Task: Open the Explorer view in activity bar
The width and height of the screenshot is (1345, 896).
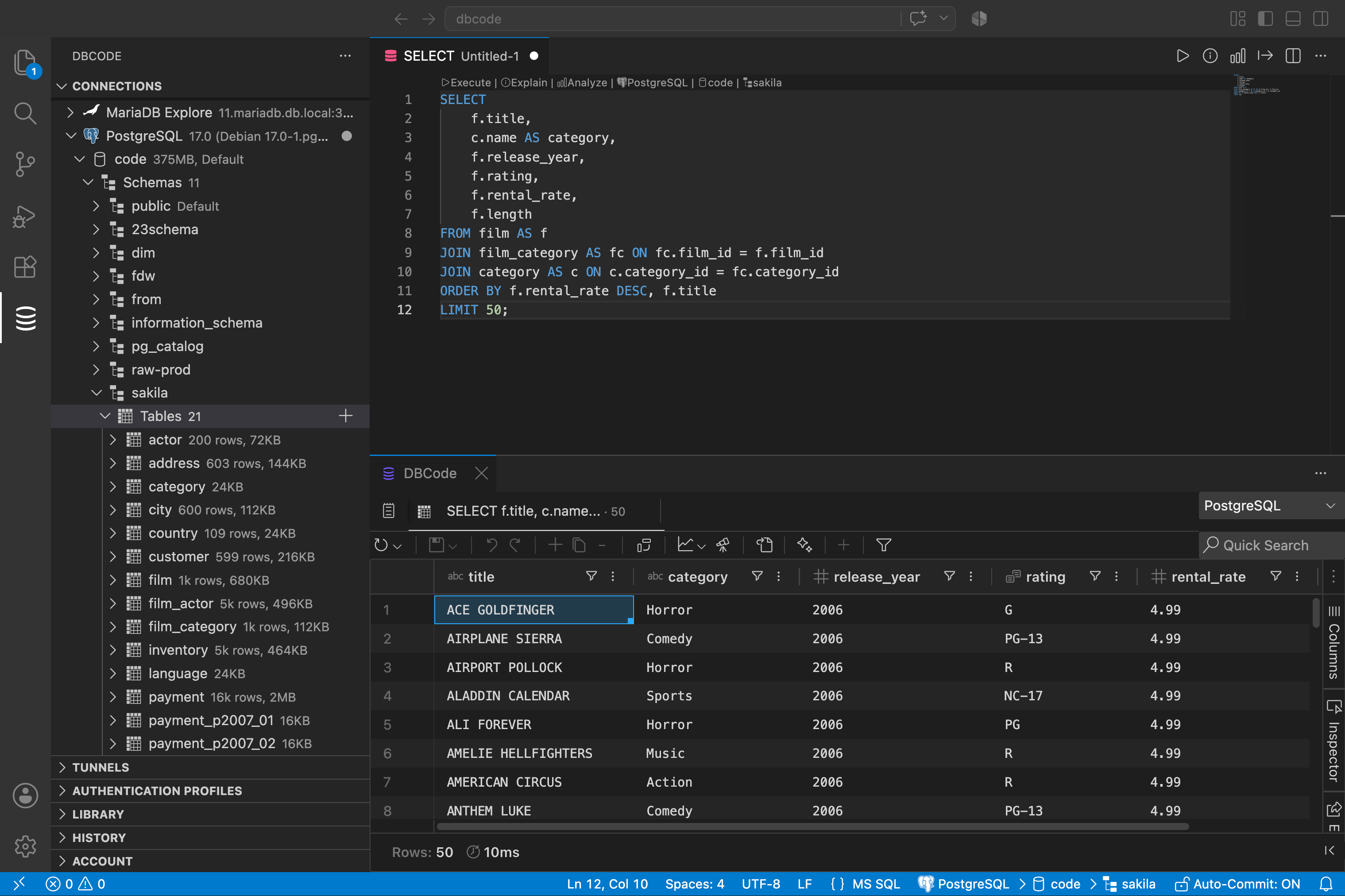Action: click(25, 63)
